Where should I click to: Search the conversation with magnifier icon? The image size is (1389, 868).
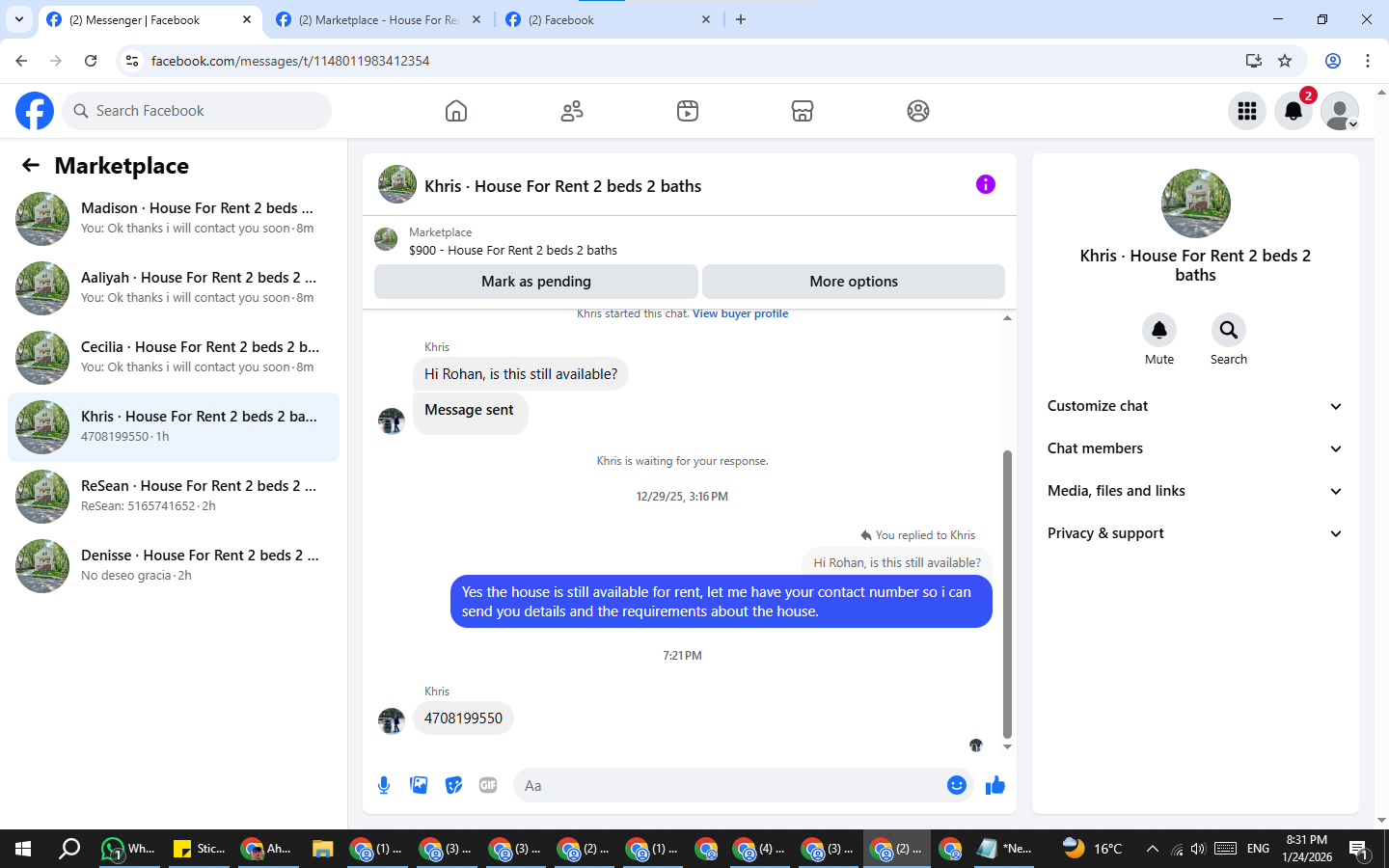pyautogui.click(x=1229, y=330)
